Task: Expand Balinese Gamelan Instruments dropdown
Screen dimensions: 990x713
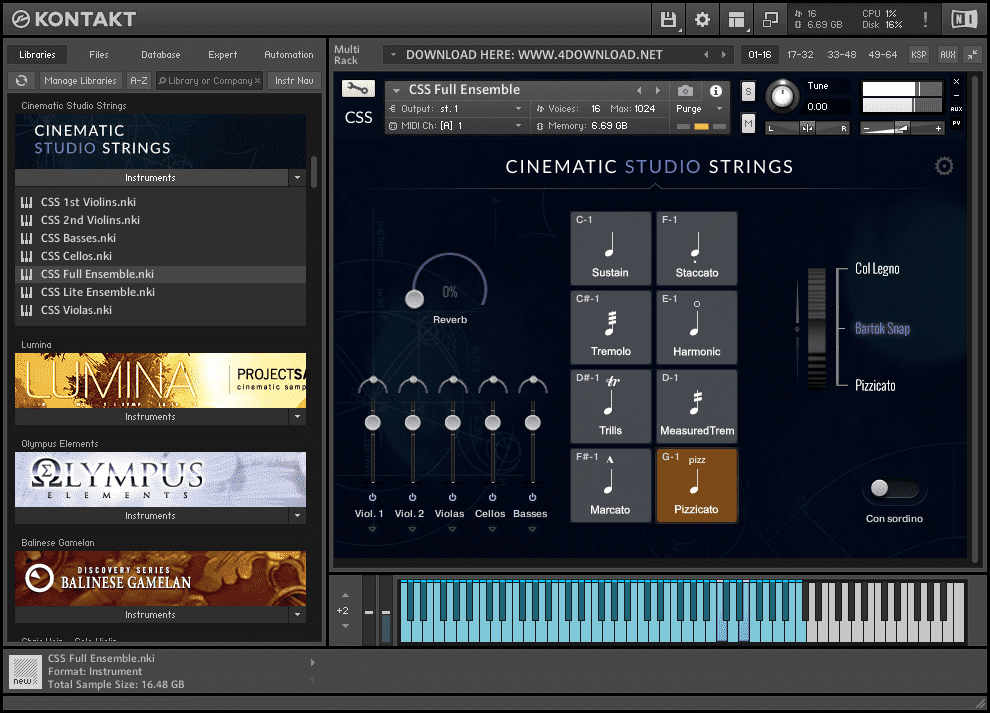Action: pyautogui.click(x=297, y=615)
